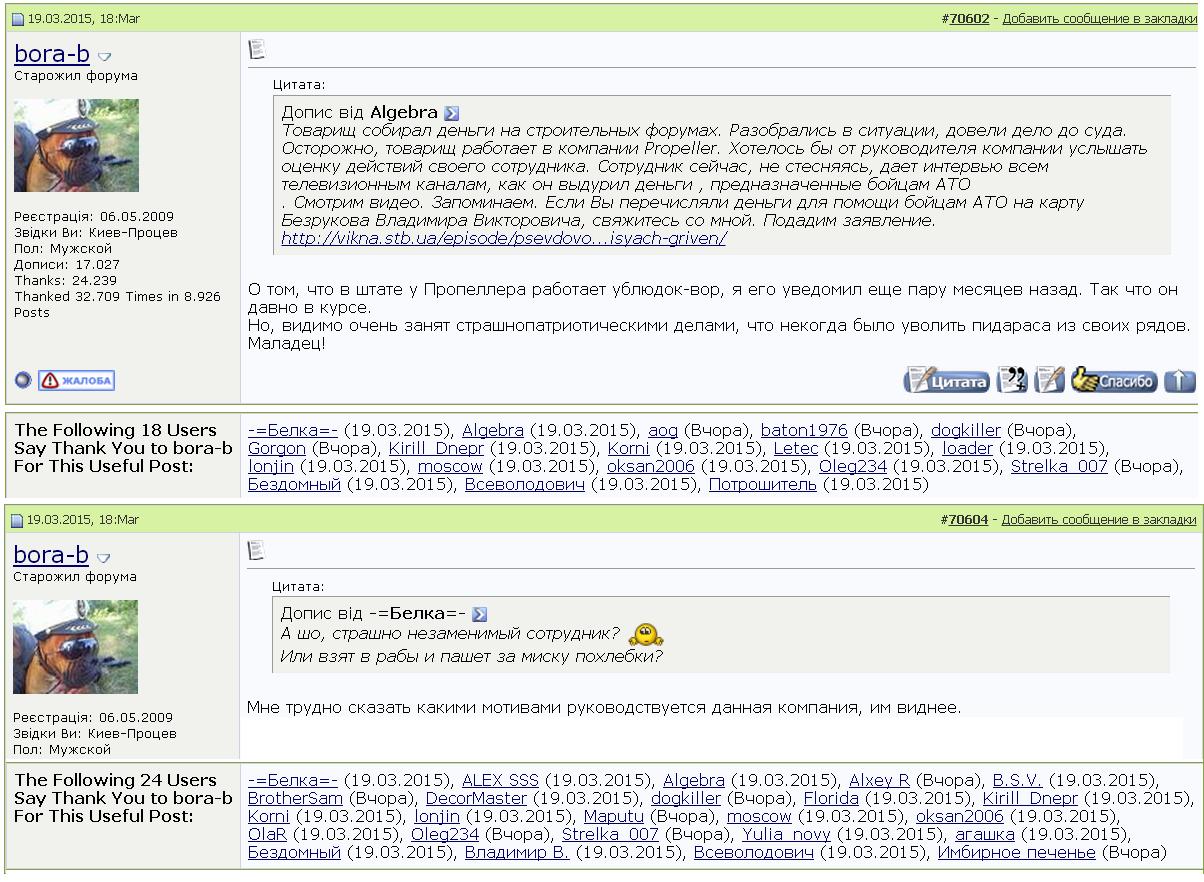Click the multi-quote icon right of Цитата button
Image resolution: width=1204 pixels, height=882 pixels.
click(1013, 380)
